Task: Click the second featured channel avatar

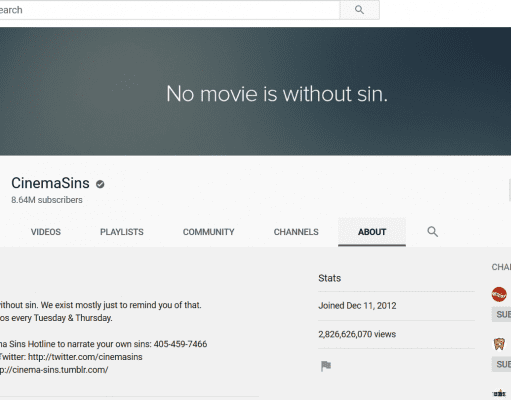Action: point(499,344)
